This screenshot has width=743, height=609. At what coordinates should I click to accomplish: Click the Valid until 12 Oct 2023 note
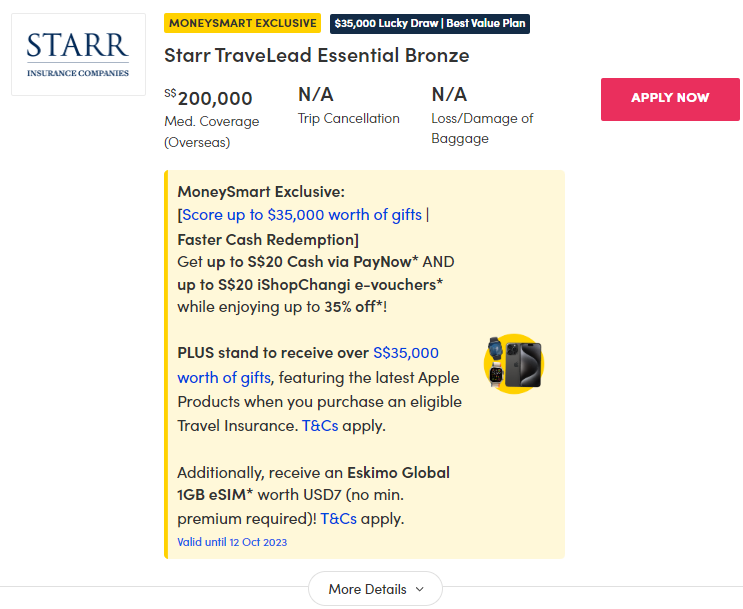click(232, 542)
